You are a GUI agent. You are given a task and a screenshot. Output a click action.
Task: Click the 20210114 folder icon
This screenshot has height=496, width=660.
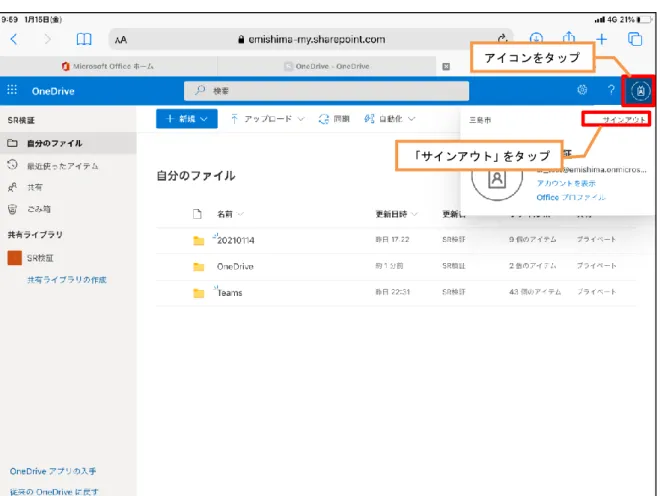tap(198, 240)
